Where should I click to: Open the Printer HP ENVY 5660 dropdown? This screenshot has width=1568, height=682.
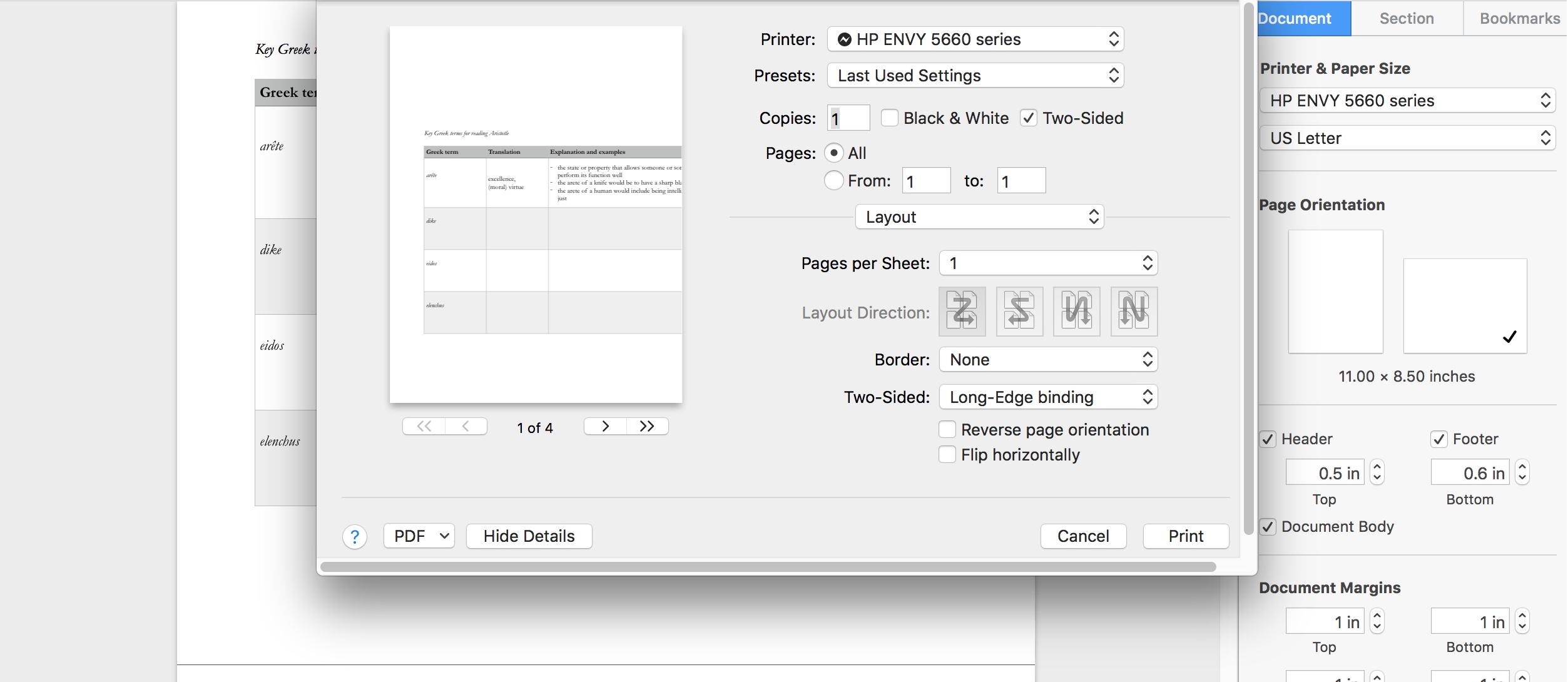pos(975,39)
